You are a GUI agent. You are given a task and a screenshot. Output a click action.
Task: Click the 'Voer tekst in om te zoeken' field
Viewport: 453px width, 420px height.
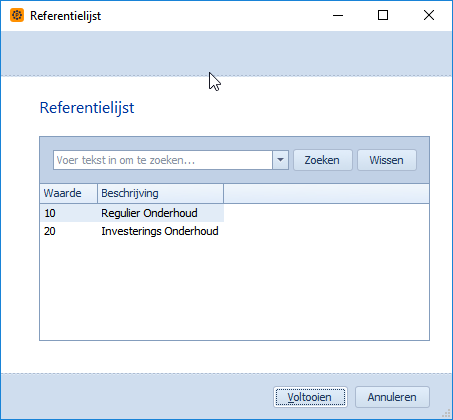163,160
